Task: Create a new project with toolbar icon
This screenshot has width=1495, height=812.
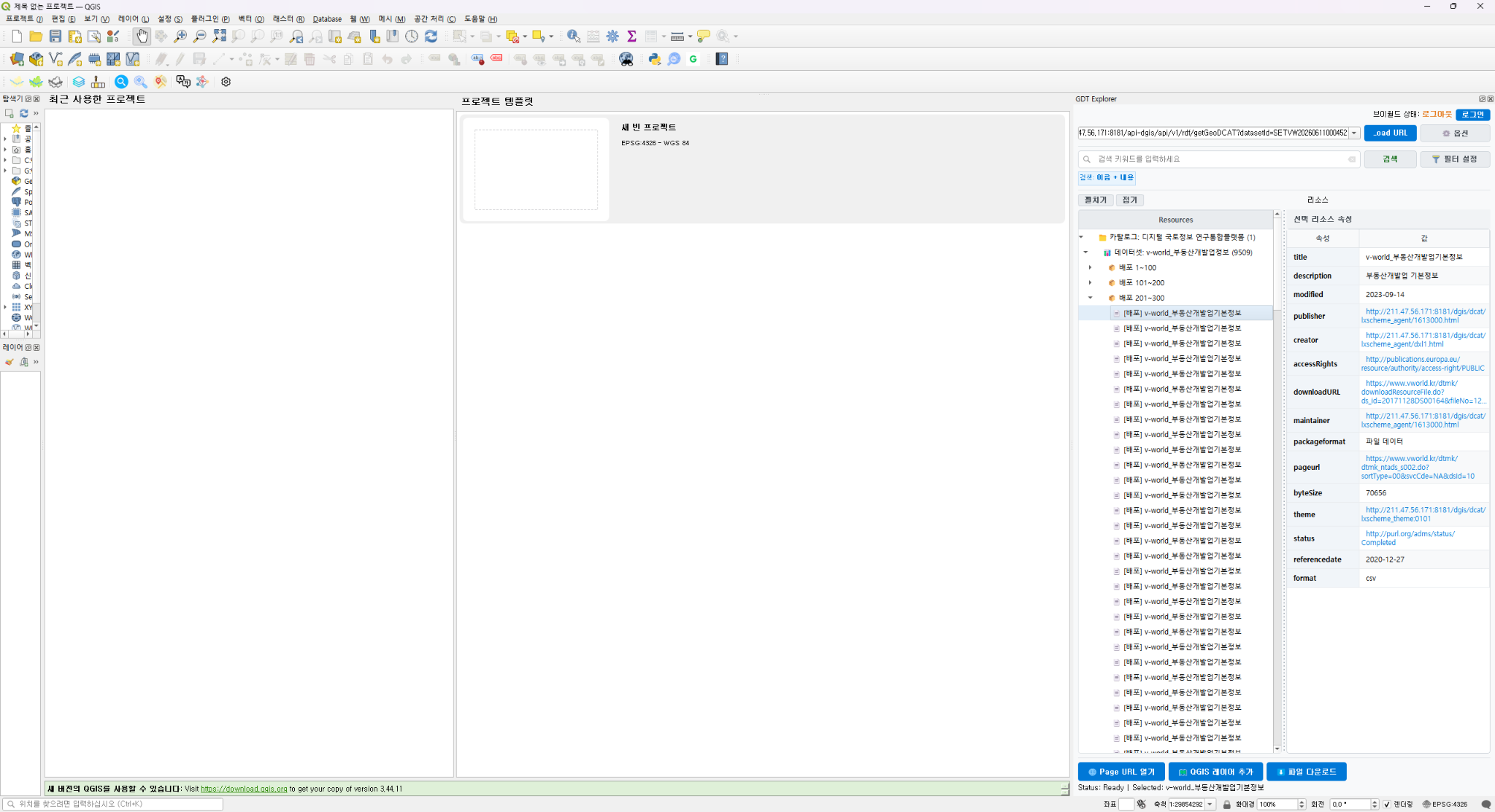Action: pyautogui.click(x=17, y=36)
